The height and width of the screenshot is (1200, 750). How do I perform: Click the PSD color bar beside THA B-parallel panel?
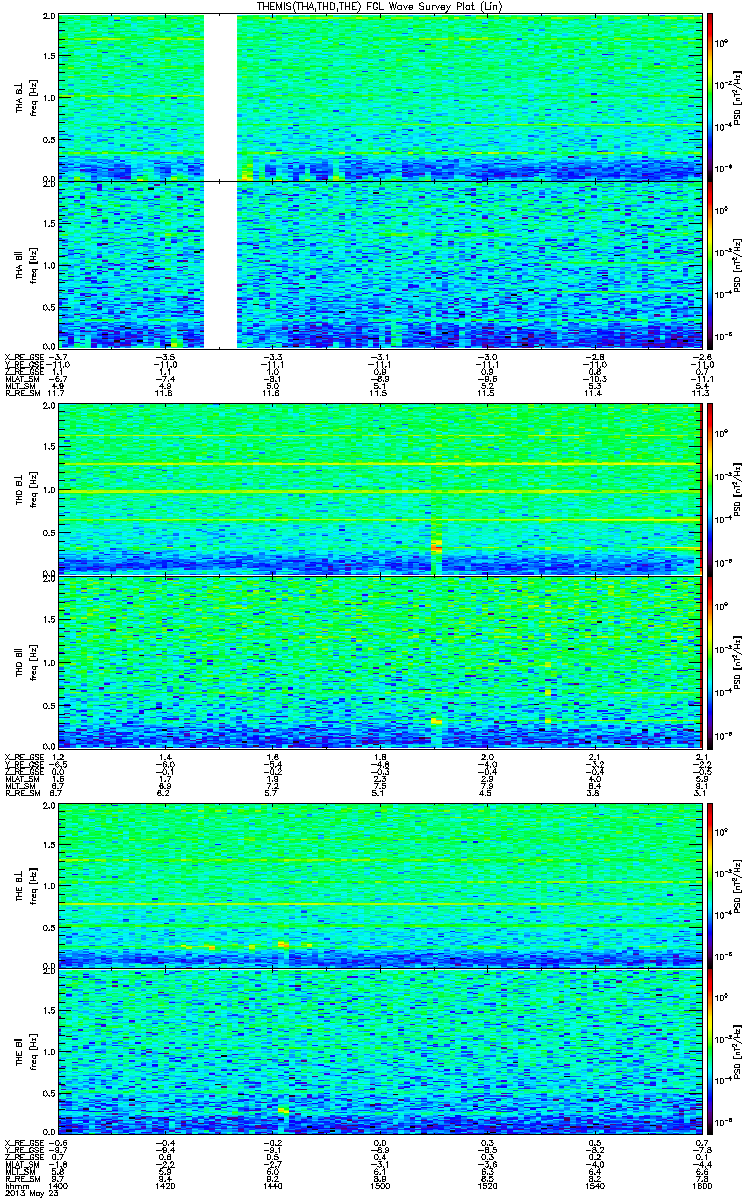pyautogui.click(x=710, y=264)
